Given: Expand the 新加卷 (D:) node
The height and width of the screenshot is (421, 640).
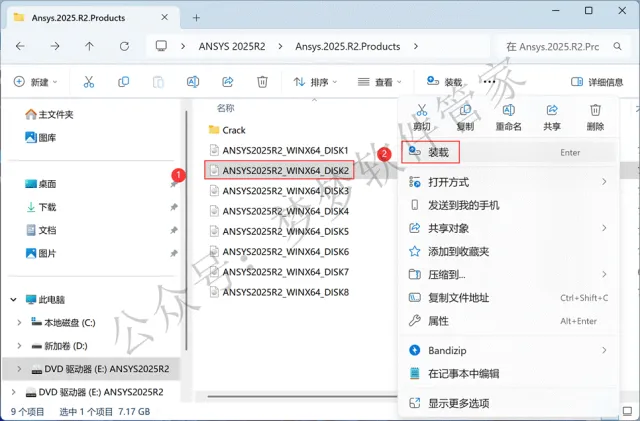Looking at the screenshot, I should pos(19,346).
